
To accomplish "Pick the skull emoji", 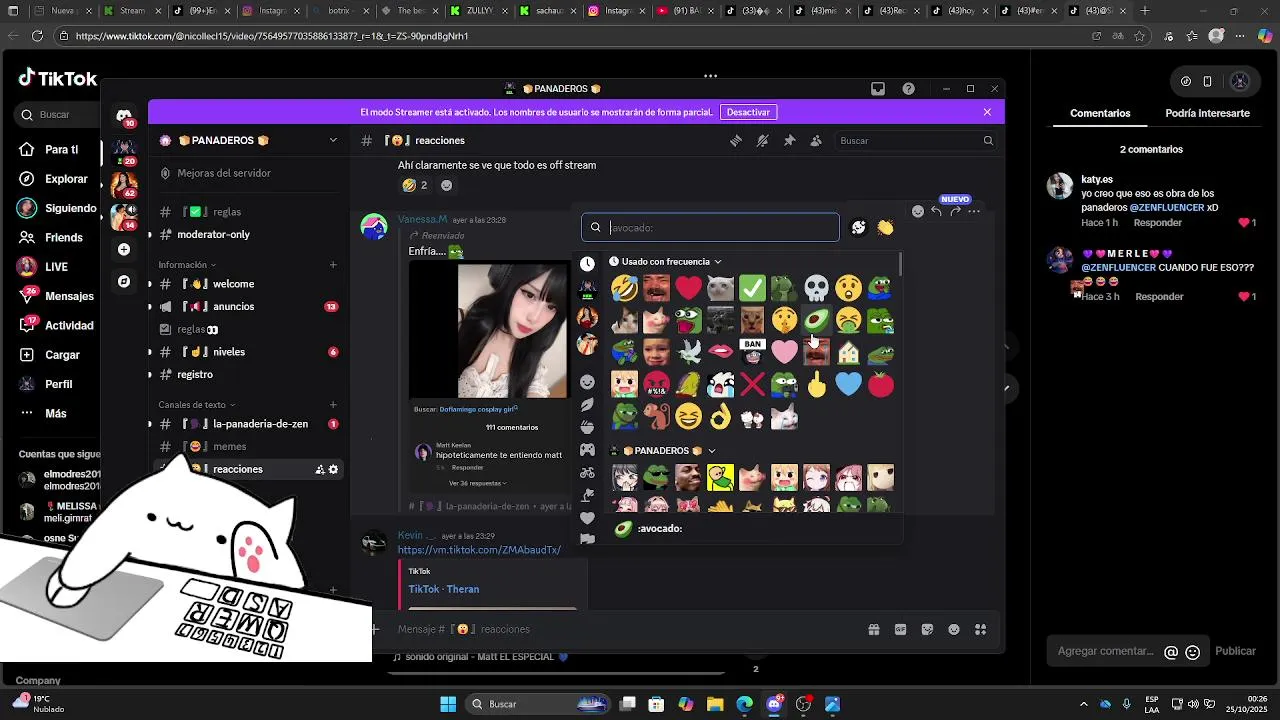I will point(816,289).
